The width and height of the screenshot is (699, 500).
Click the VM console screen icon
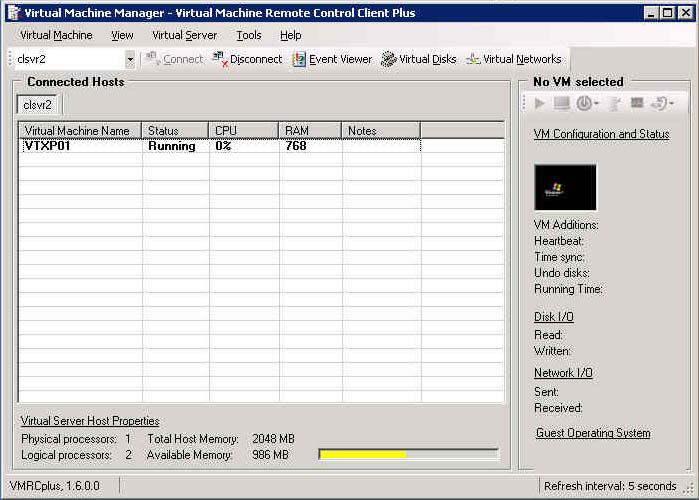561,103
